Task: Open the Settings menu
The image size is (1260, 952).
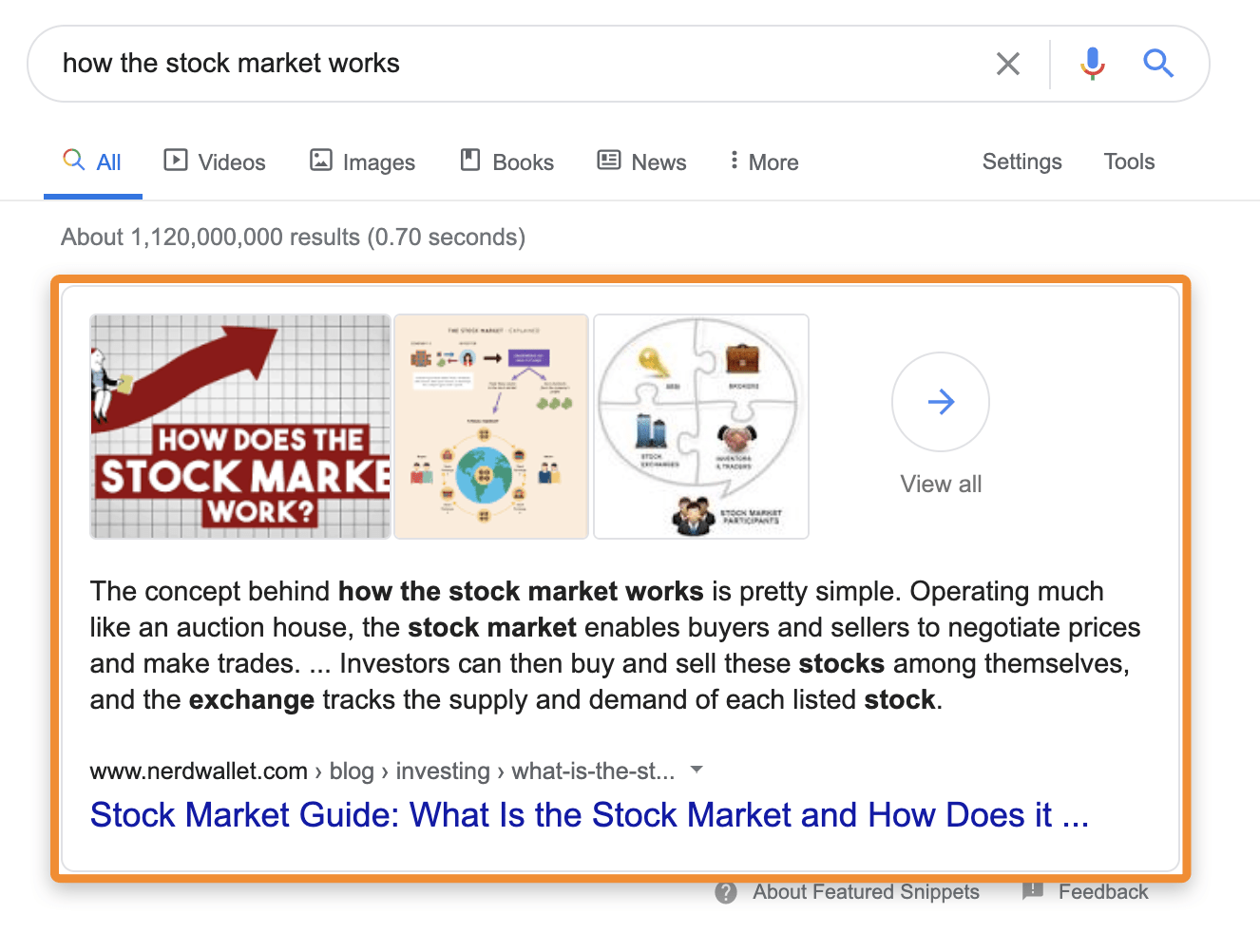Action: coord(1021,162)
